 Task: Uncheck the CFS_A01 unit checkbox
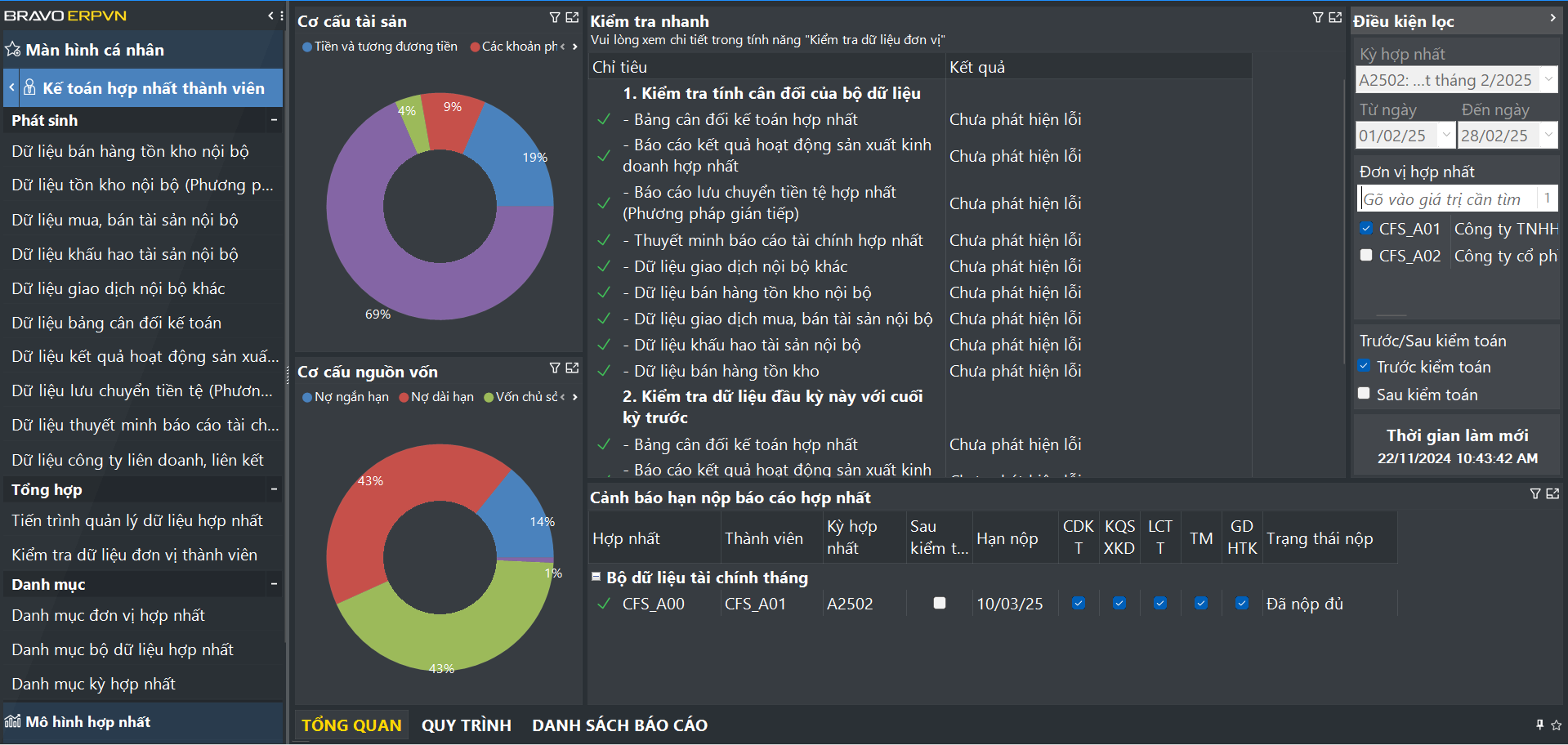coord(1366,229)
